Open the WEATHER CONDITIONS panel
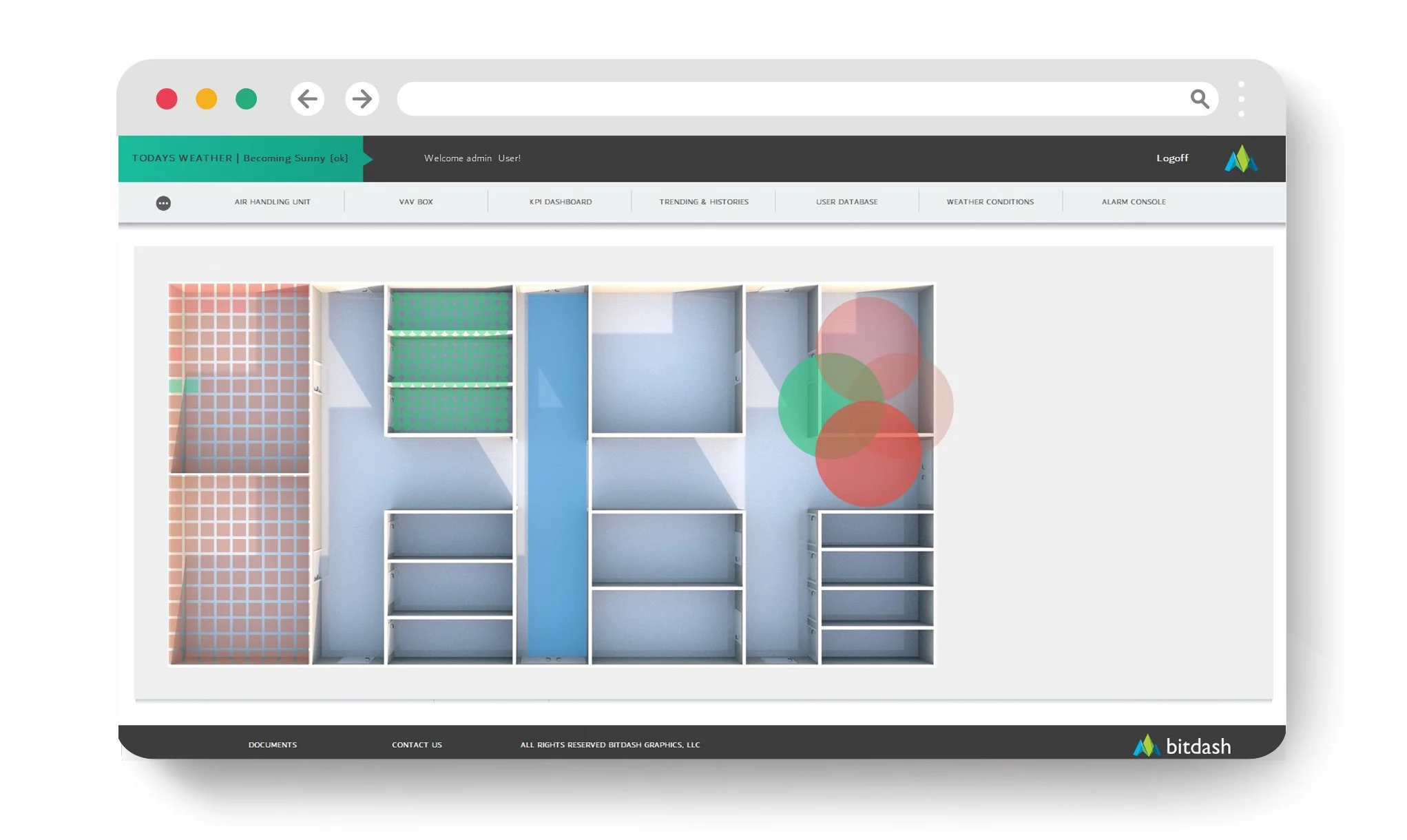Viewport: 1407px width, 840px height. click(990, 201)
